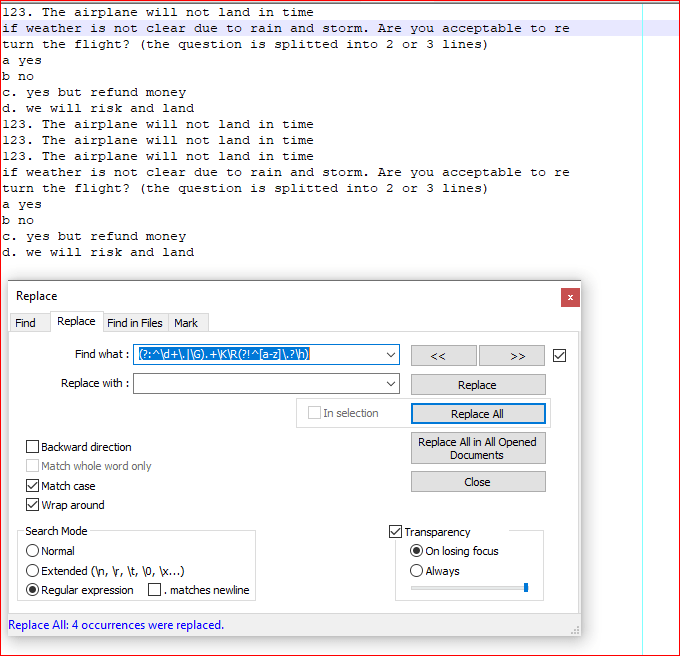The image size is (680, 656).
Task: Select transparency On losing focus
Action: [x=416, y=551]
